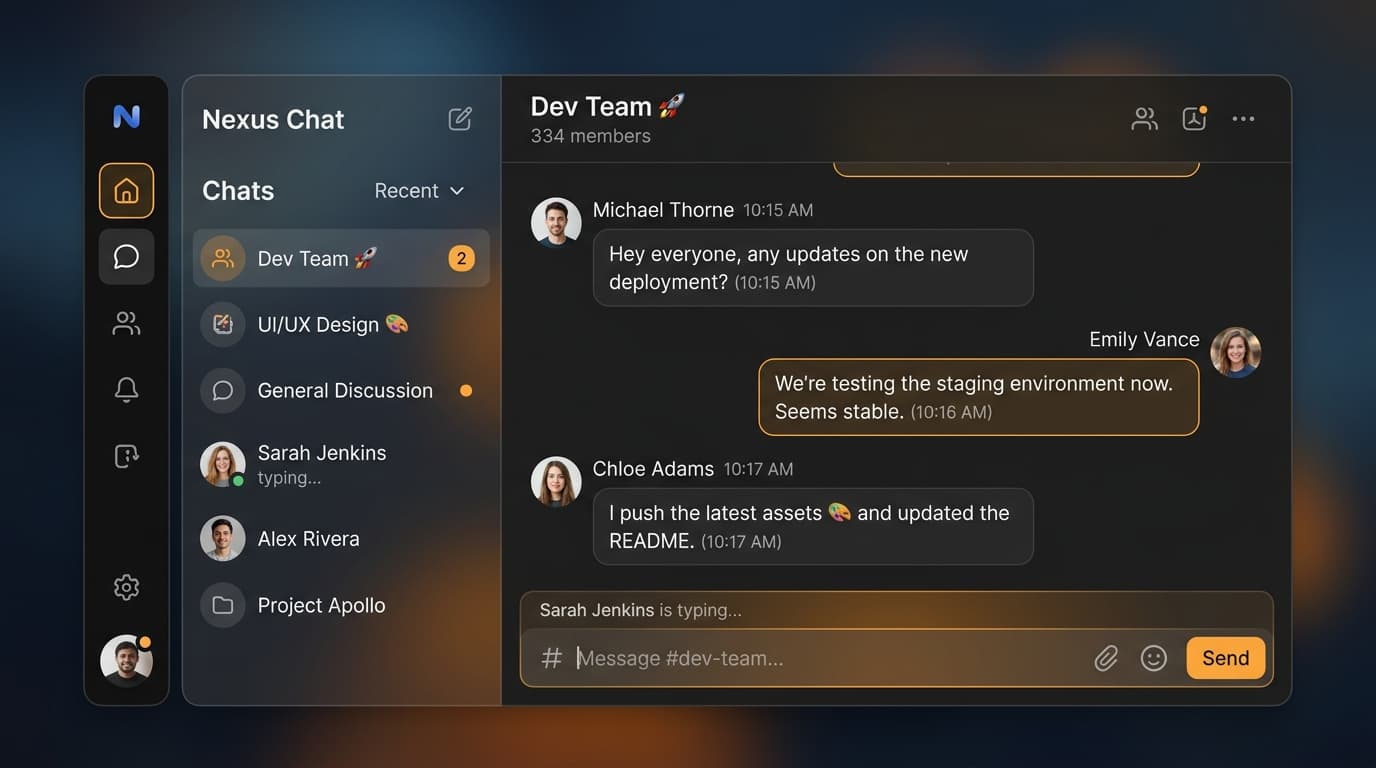Open the notifications bell icon
Image resolution: width=1376 pixels, height=768 pixels.
tap(126, 390)
